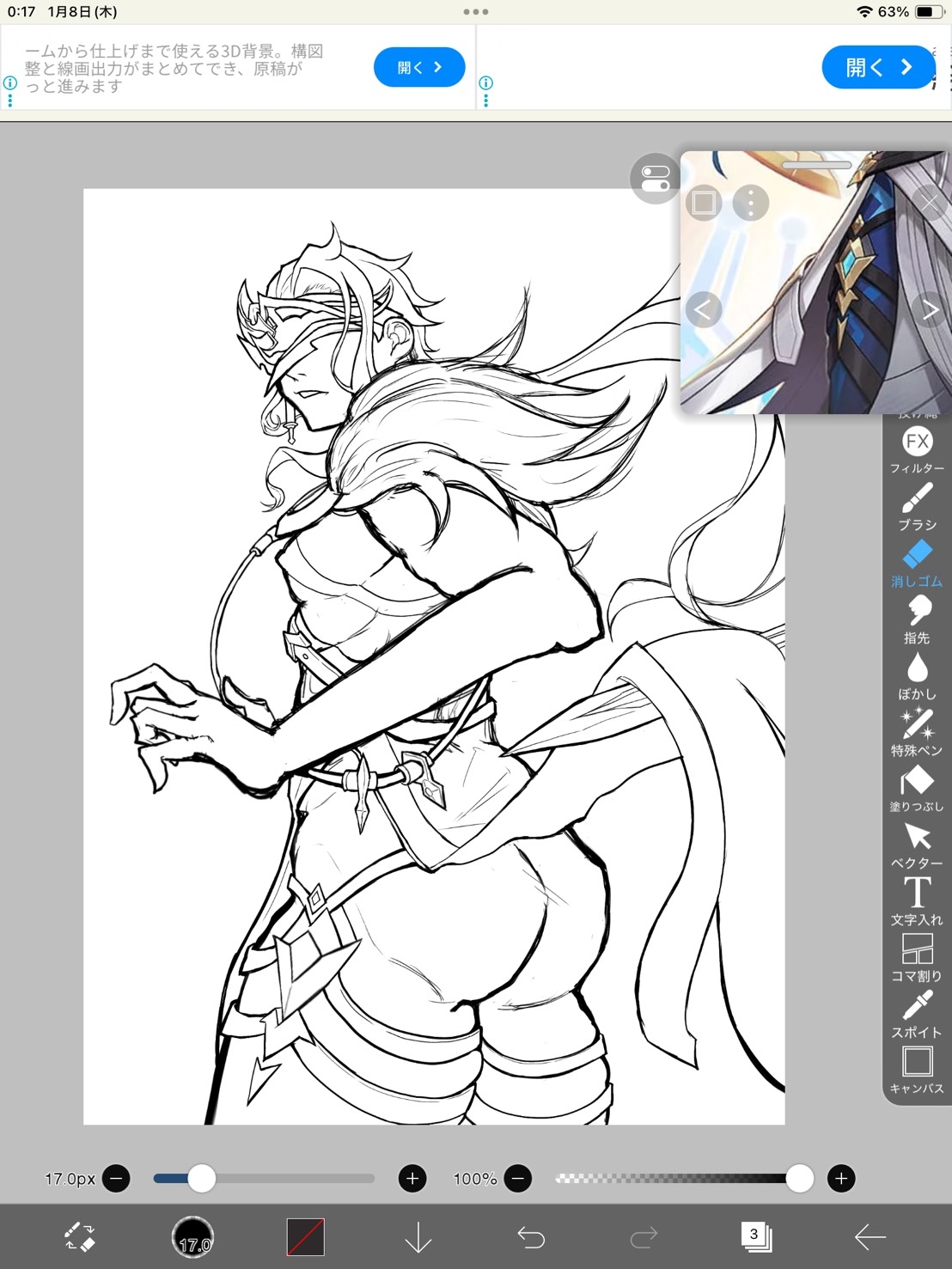This screenshot has height=1269, width=952.
Task: Switch between brush and eraser
Action: (80, 1237)
